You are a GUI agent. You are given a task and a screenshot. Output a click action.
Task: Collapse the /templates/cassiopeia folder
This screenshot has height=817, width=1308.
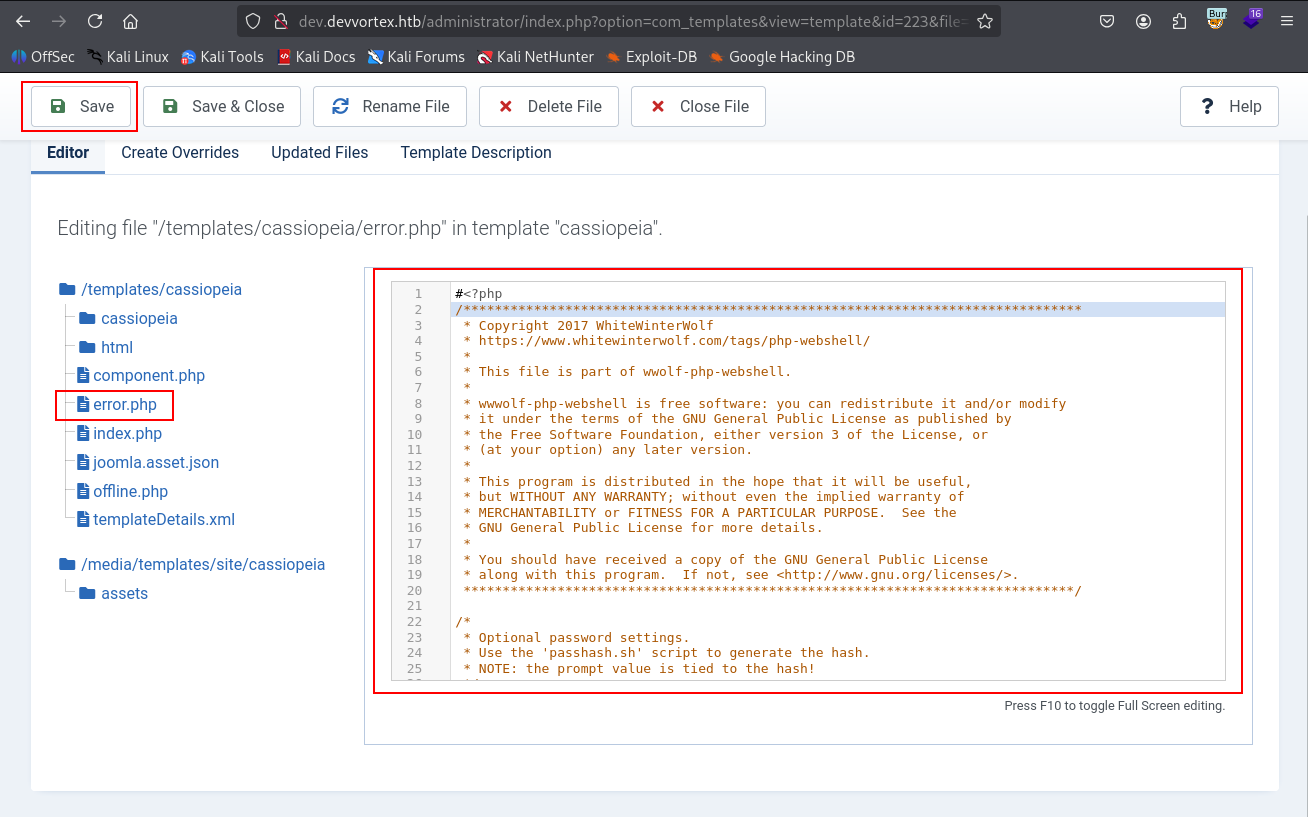(x=150, y=289)
